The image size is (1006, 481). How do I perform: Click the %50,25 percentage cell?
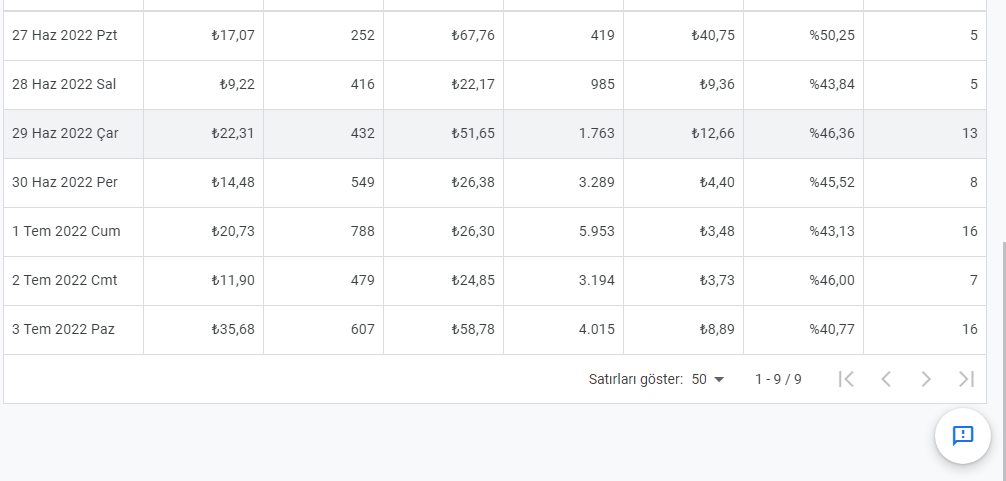(803, 35)
